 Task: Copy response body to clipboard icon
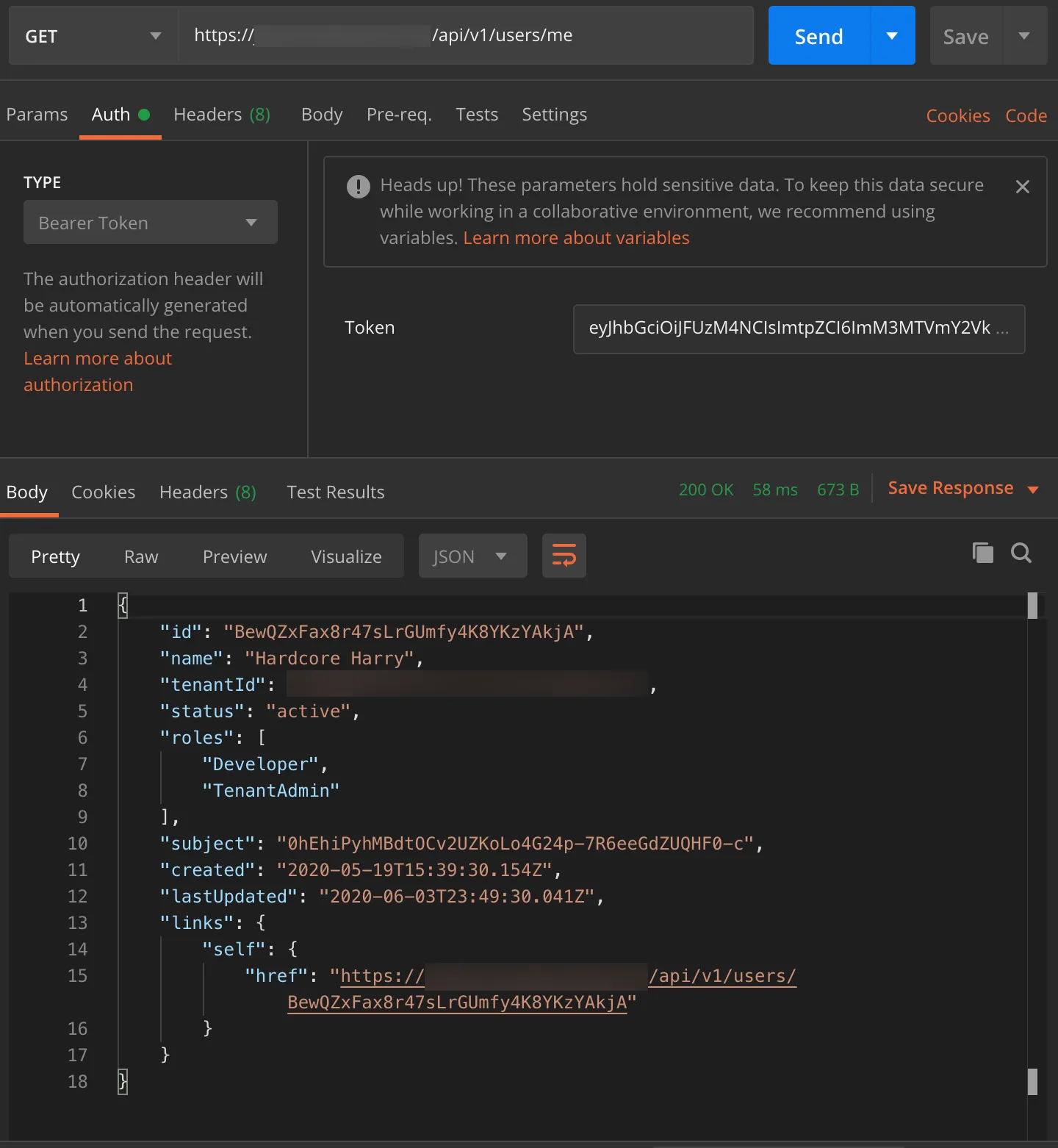pos(982,553)
